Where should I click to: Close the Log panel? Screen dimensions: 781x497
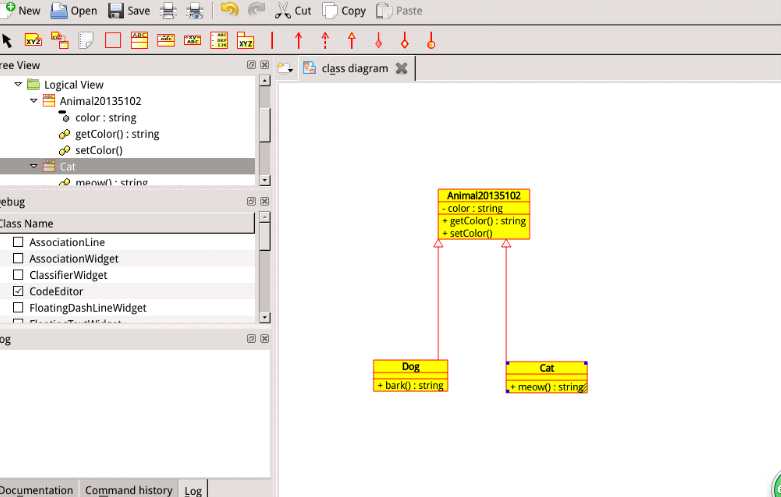264,339
